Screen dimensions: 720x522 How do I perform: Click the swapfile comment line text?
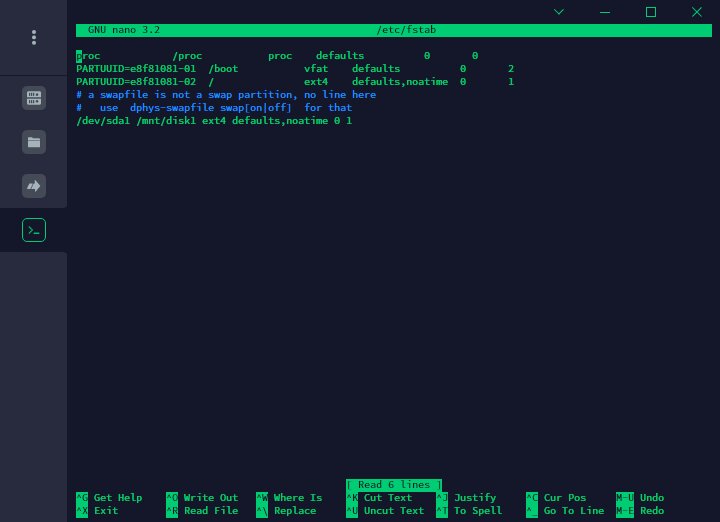226,95
